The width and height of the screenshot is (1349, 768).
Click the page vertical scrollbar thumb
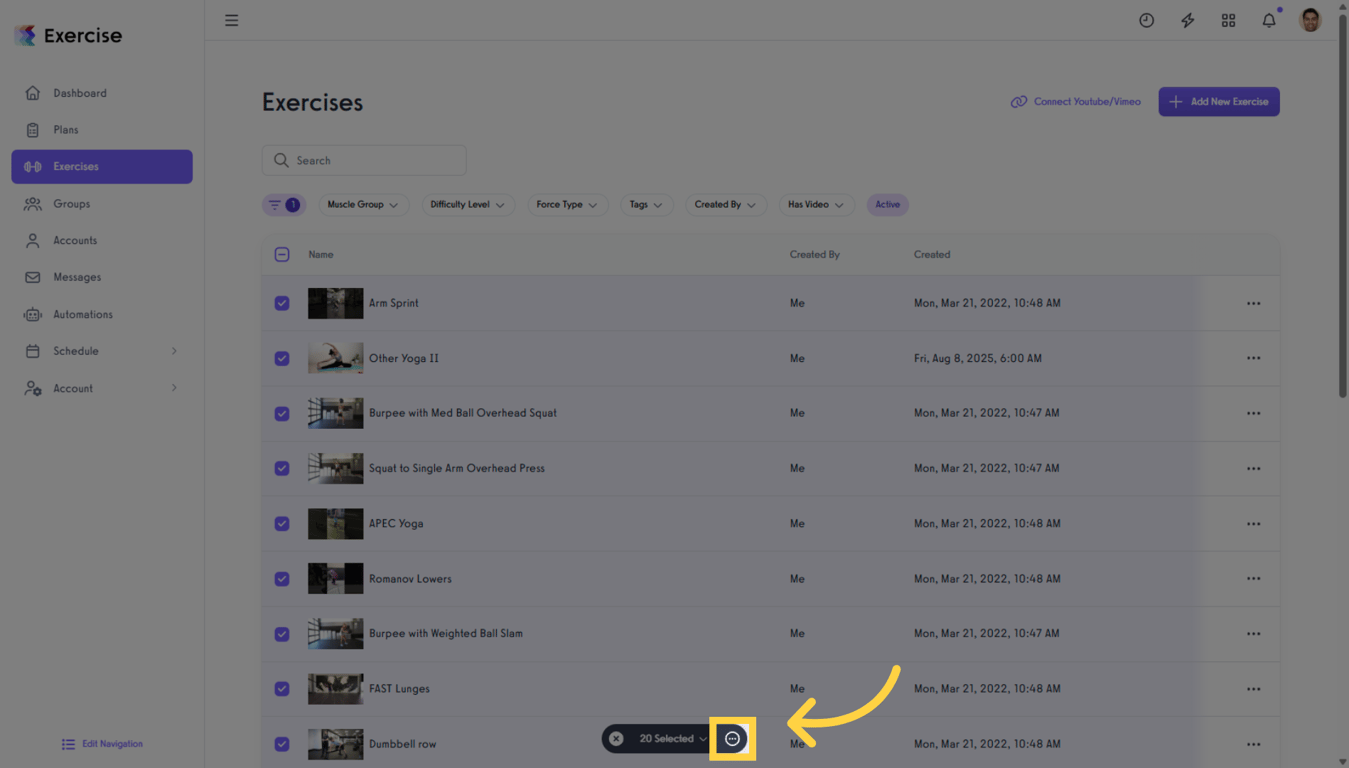tap(1342, 205)
